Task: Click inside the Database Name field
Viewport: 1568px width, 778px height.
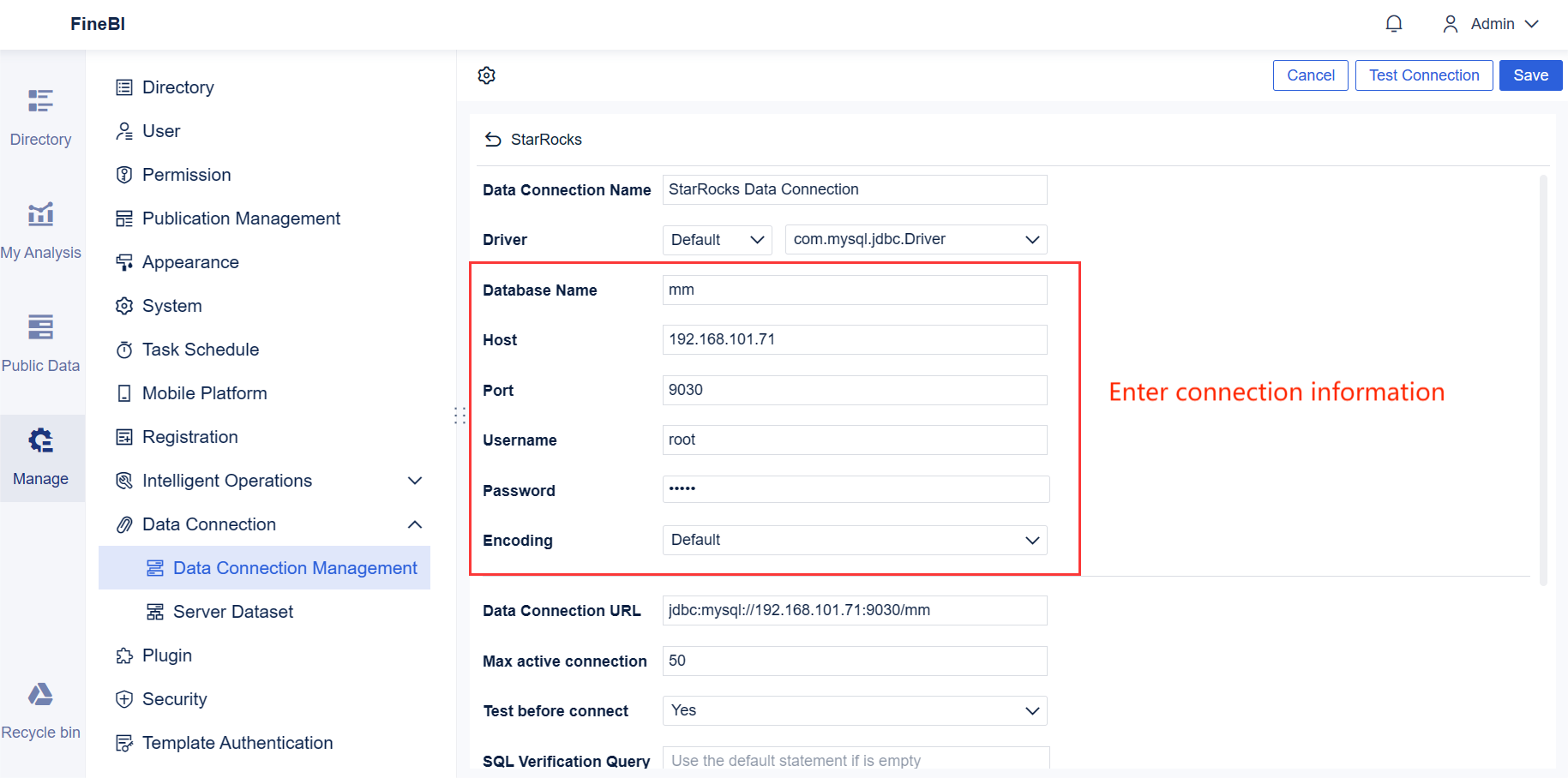Action: [x=854, y=290]
